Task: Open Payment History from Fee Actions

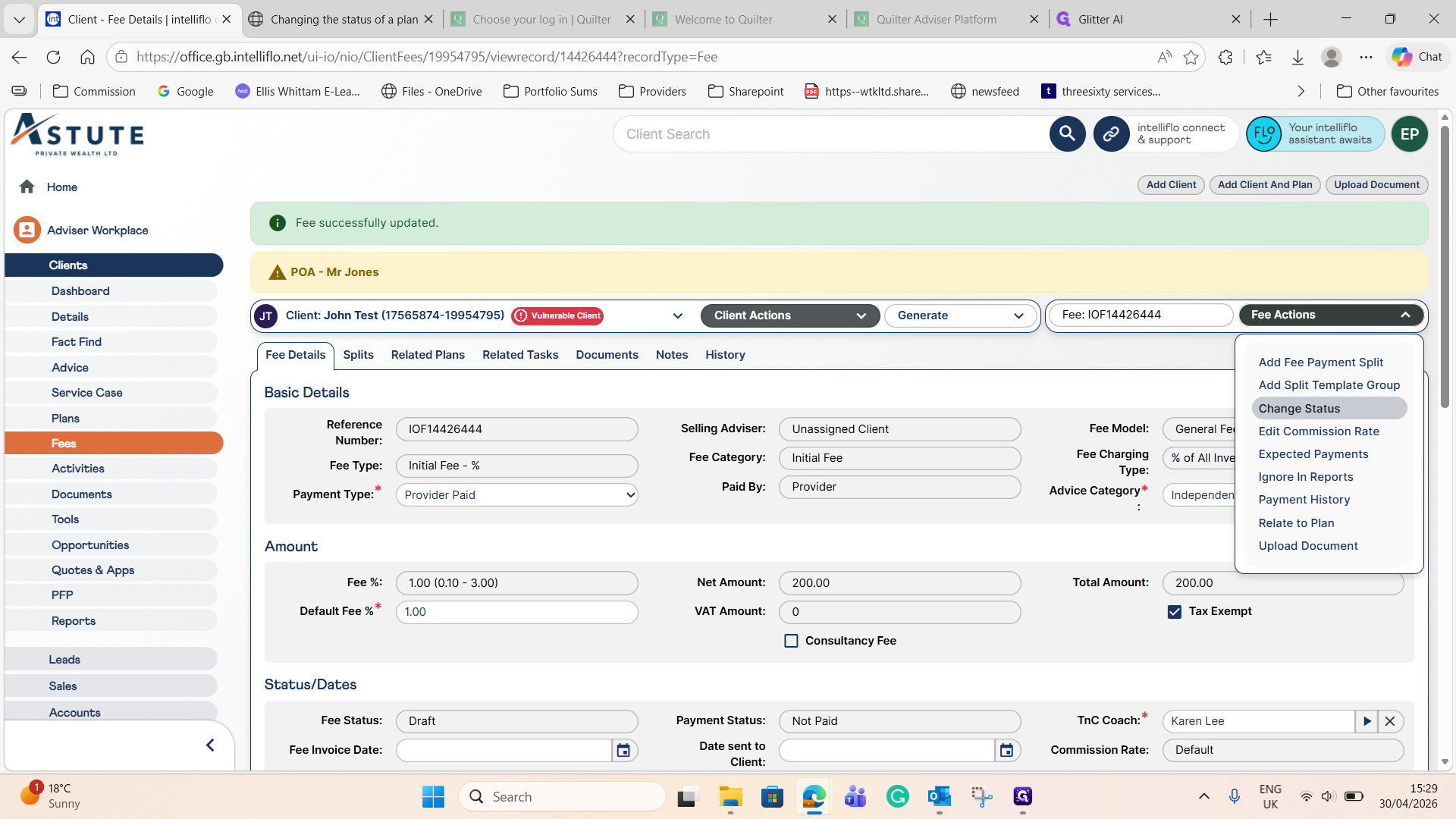Action: (1304, 500)
